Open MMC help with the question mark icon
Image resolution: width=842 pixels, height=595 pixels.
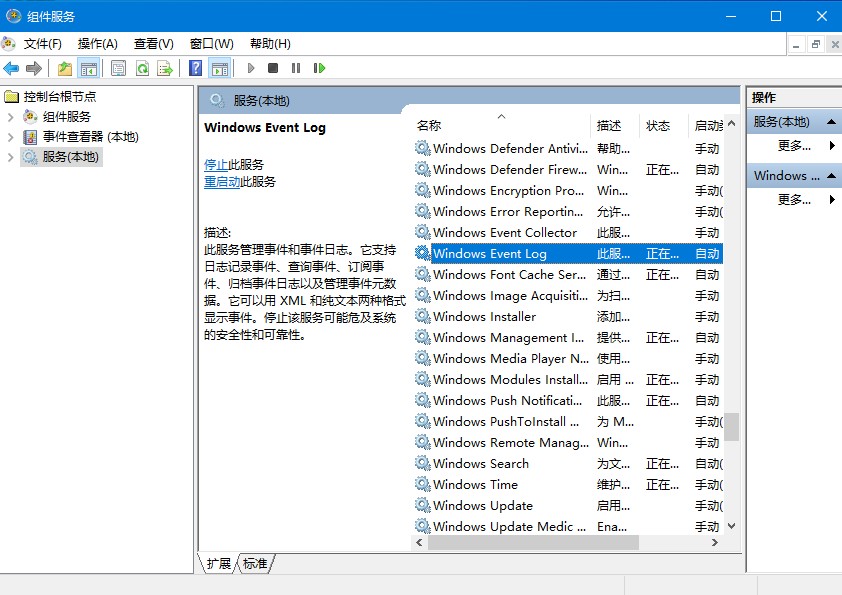tap(197, 67)
